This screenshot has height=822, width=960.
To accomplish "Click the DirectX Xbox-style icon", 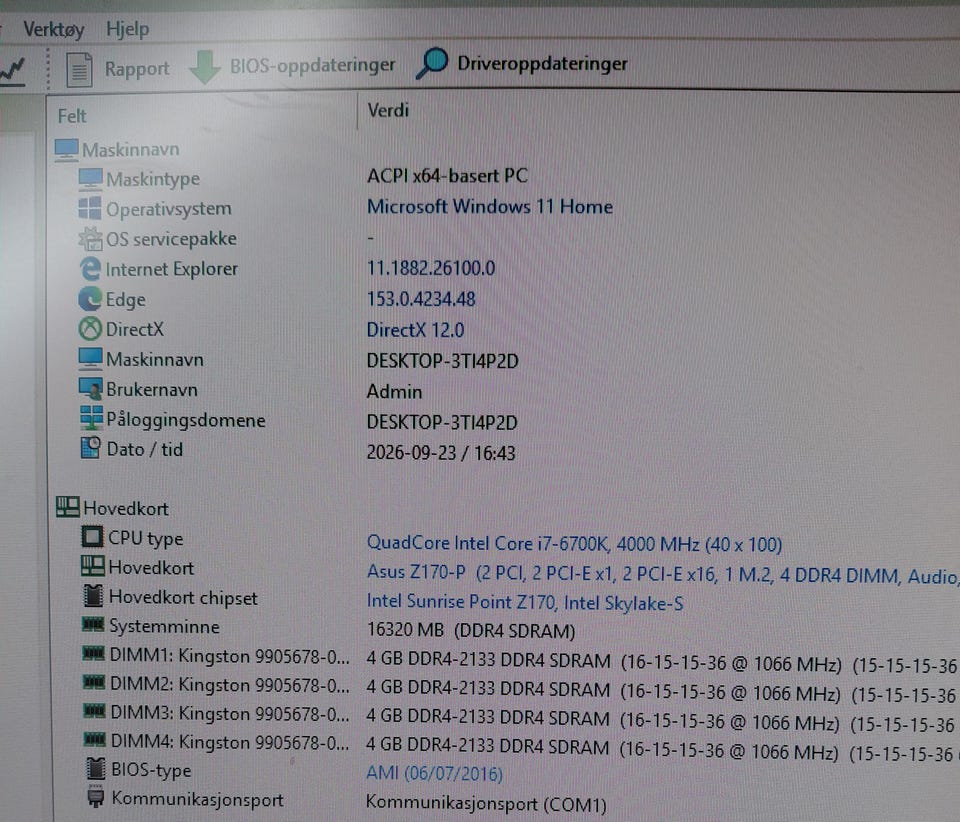I will [x=90, y=329].
